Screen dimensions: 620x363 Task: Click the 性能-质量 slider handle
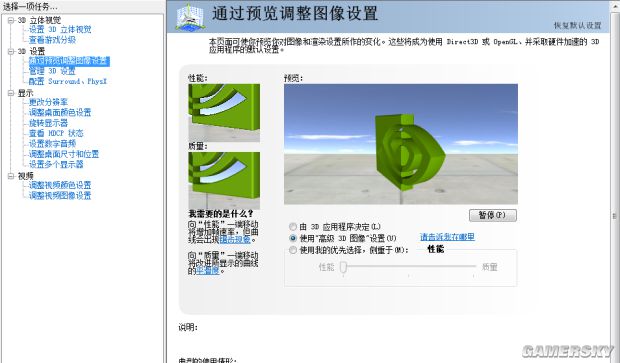tap(343, 267)
